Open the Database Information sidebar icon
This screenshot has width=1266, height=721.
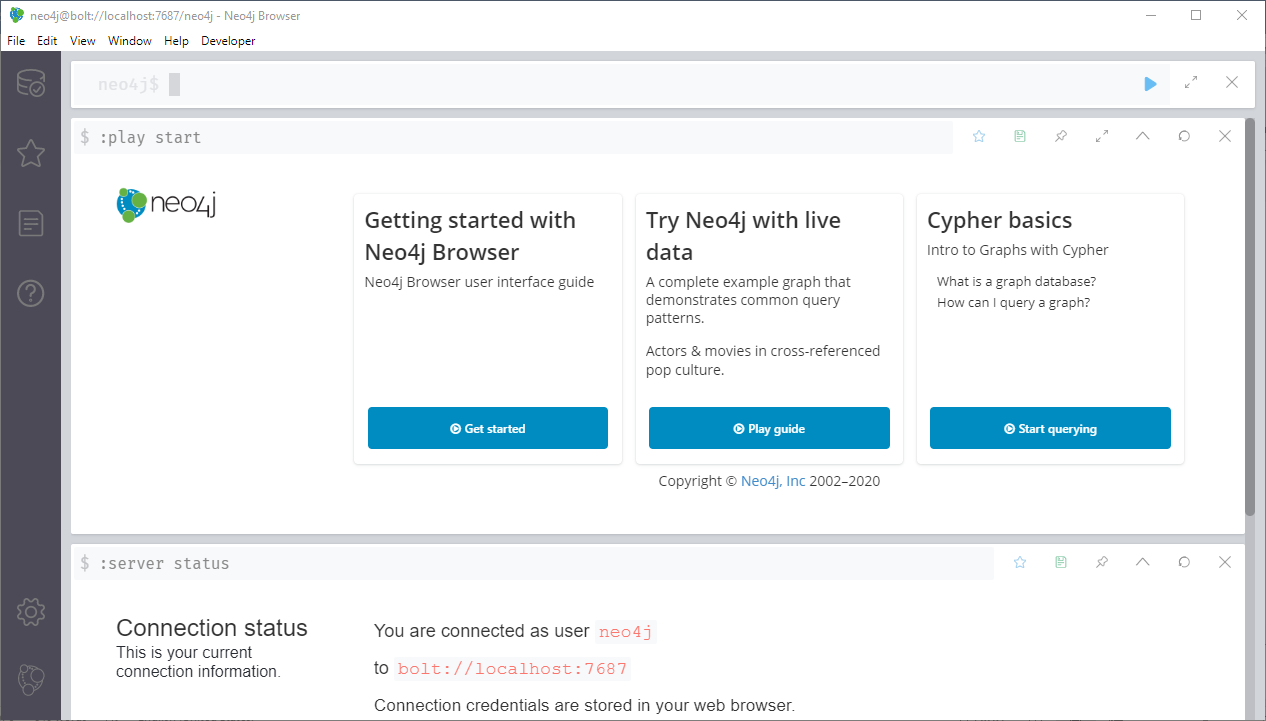click(x=31, y=84)
